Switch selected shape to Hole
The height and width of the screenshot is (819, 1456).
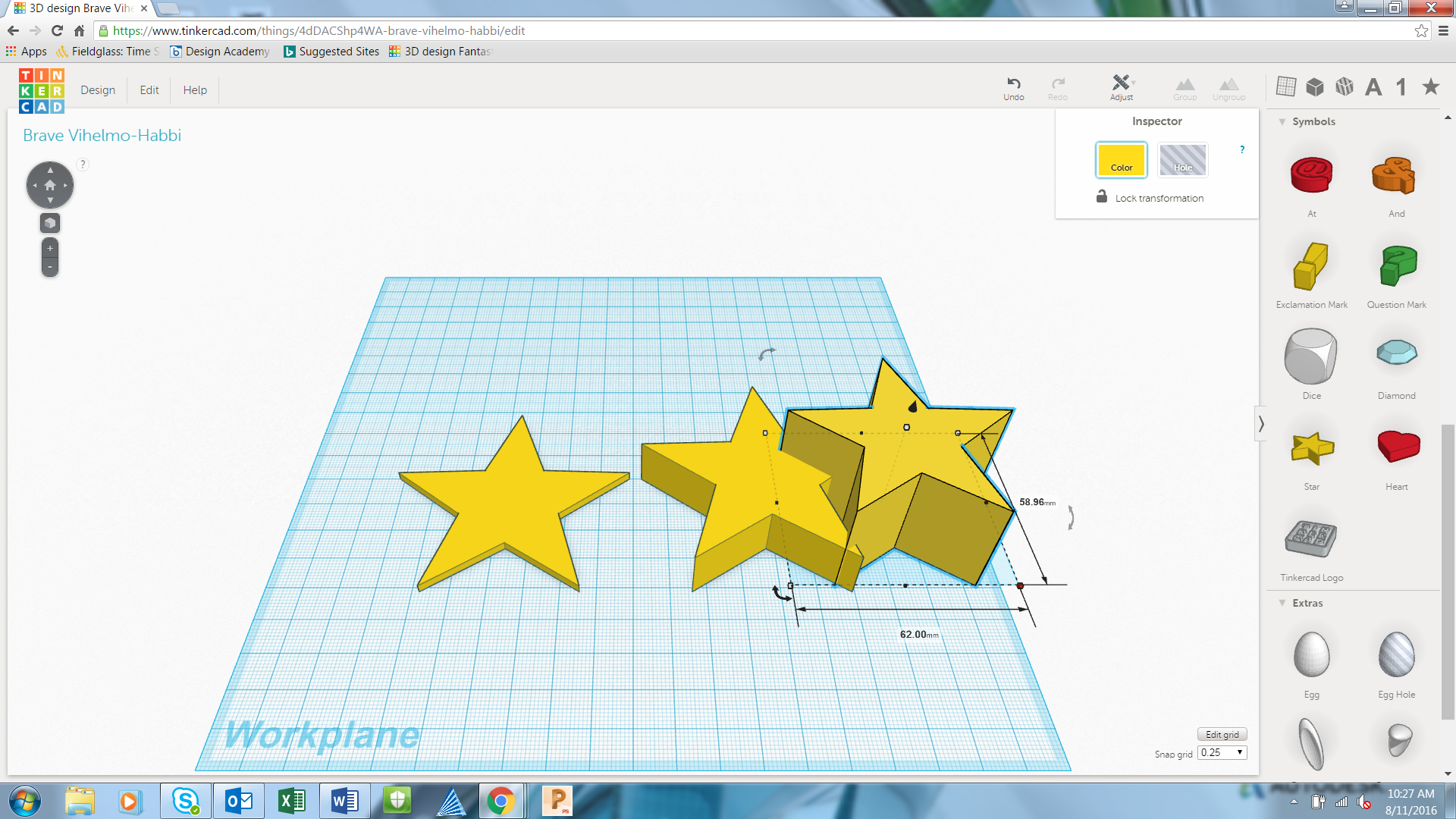[x=1182, y=160]
